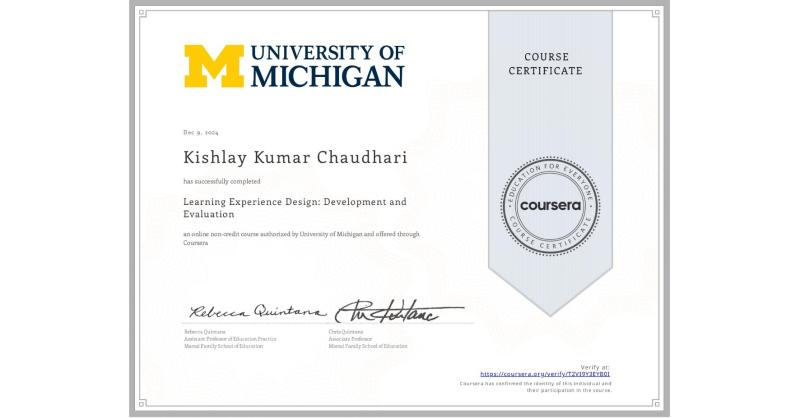Click the 'UNIVERSITY OF MICHIGAN' wordmark

point(328,66)
